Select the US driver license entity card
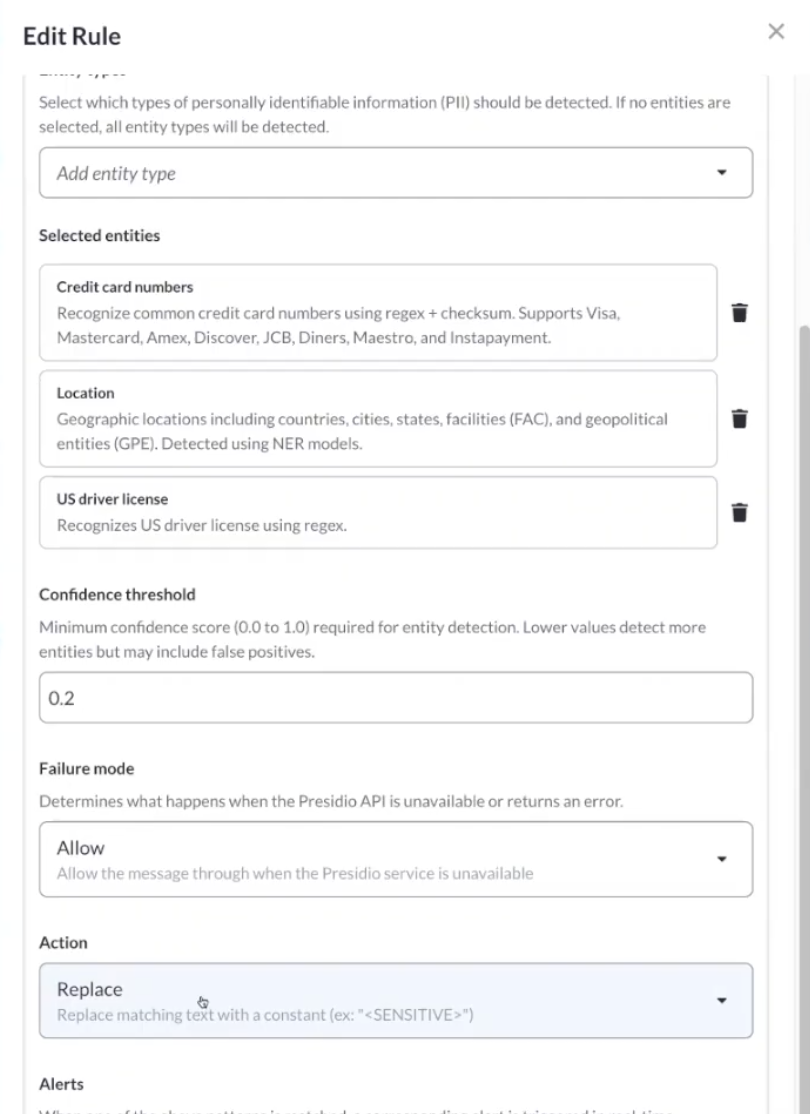This screenshot has height=1114, width=810. click(378, 512)
